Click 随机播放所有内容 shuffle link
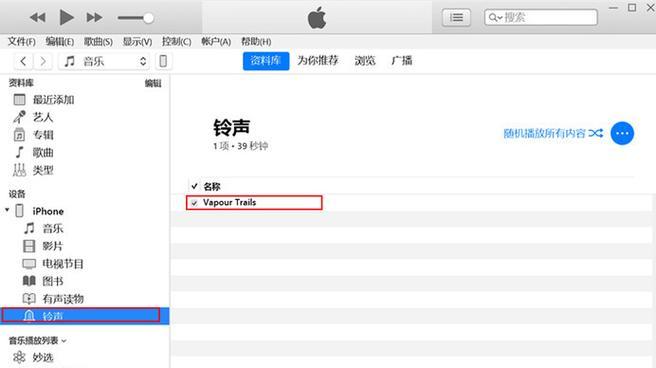Screen dimensions: 656x368 pyautogui.click(x=553, y=133)
